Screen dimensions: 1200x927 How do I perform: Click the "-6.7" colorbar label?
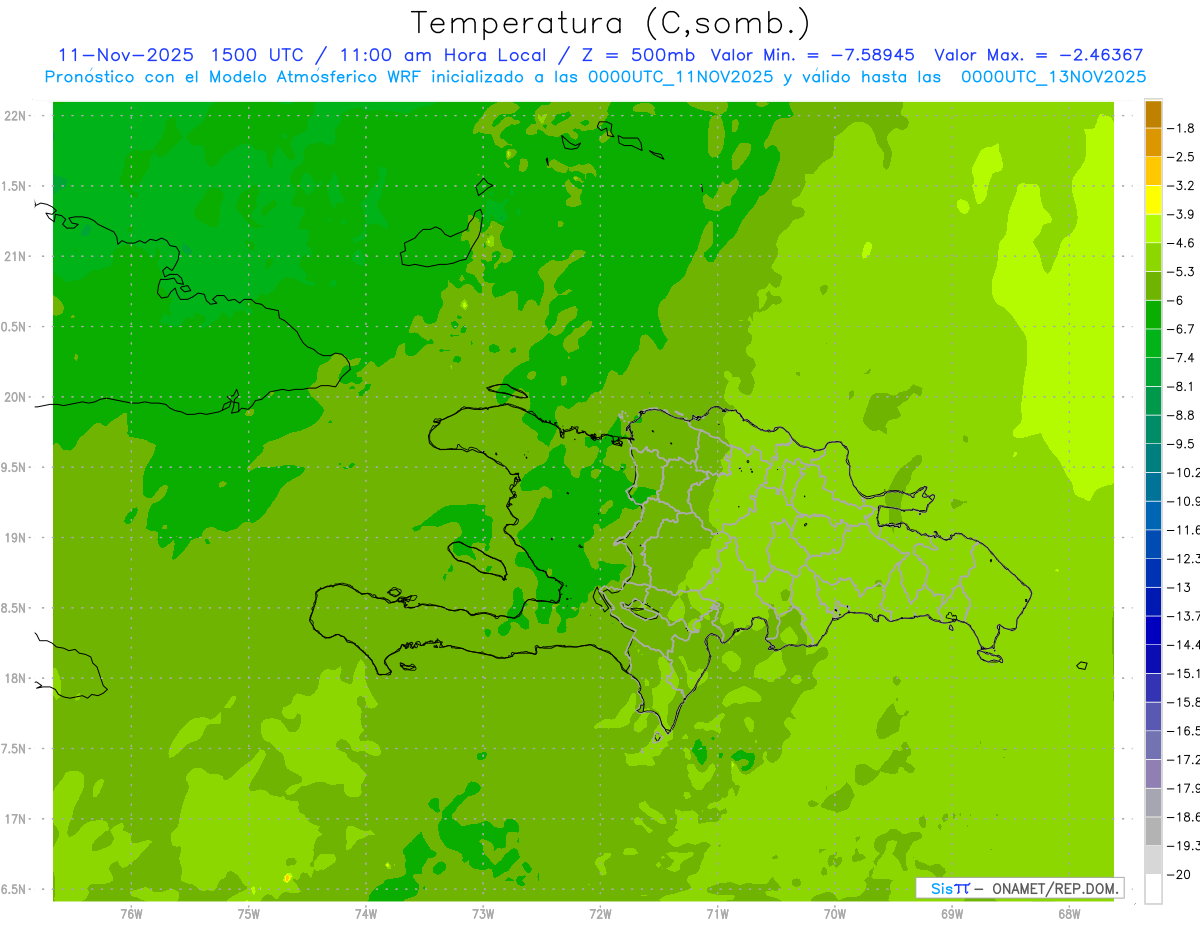(1183, 329)
